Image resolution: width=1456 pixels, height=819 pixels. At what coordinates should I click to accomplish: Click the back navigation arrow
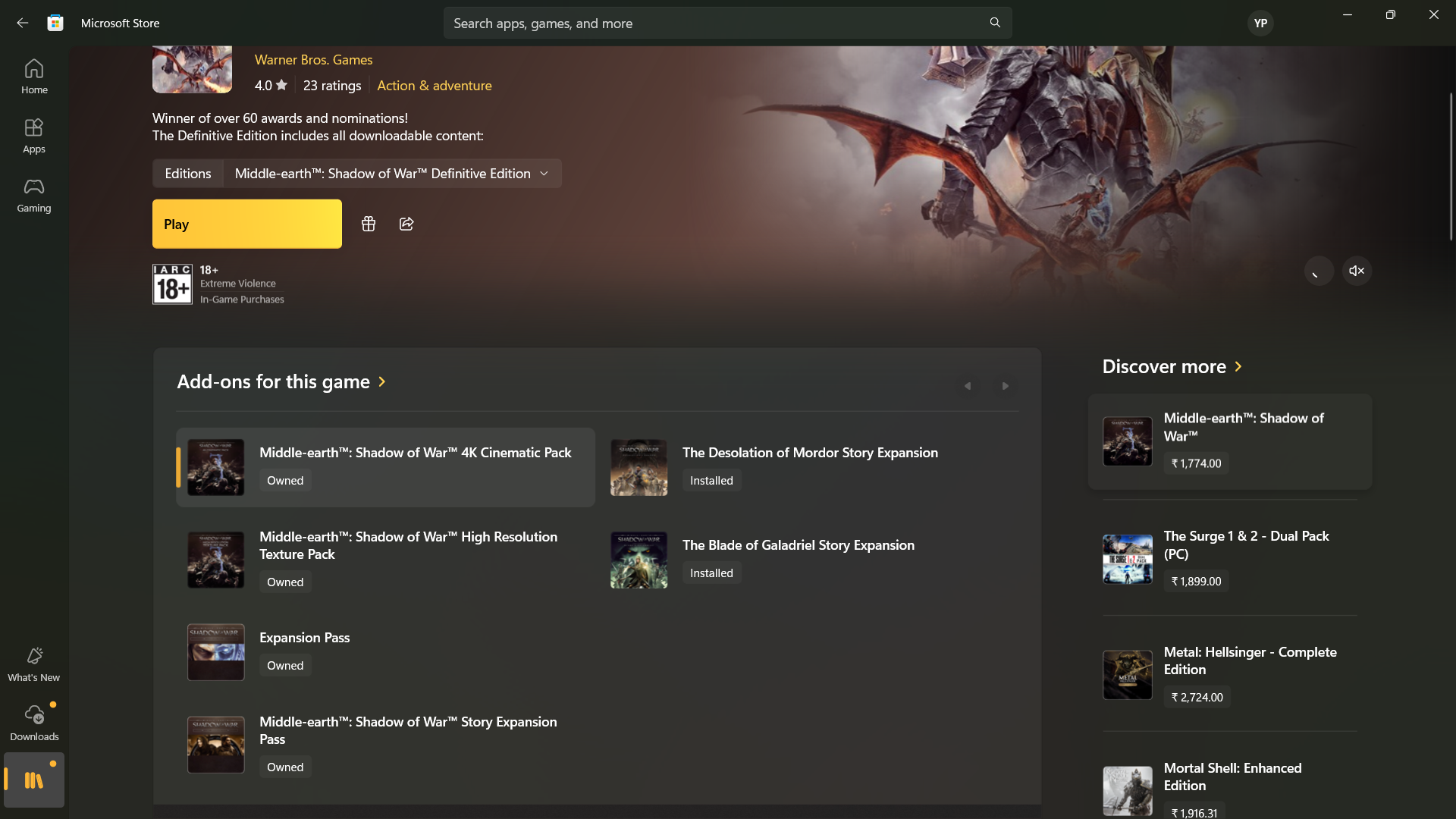click(22, 23)
